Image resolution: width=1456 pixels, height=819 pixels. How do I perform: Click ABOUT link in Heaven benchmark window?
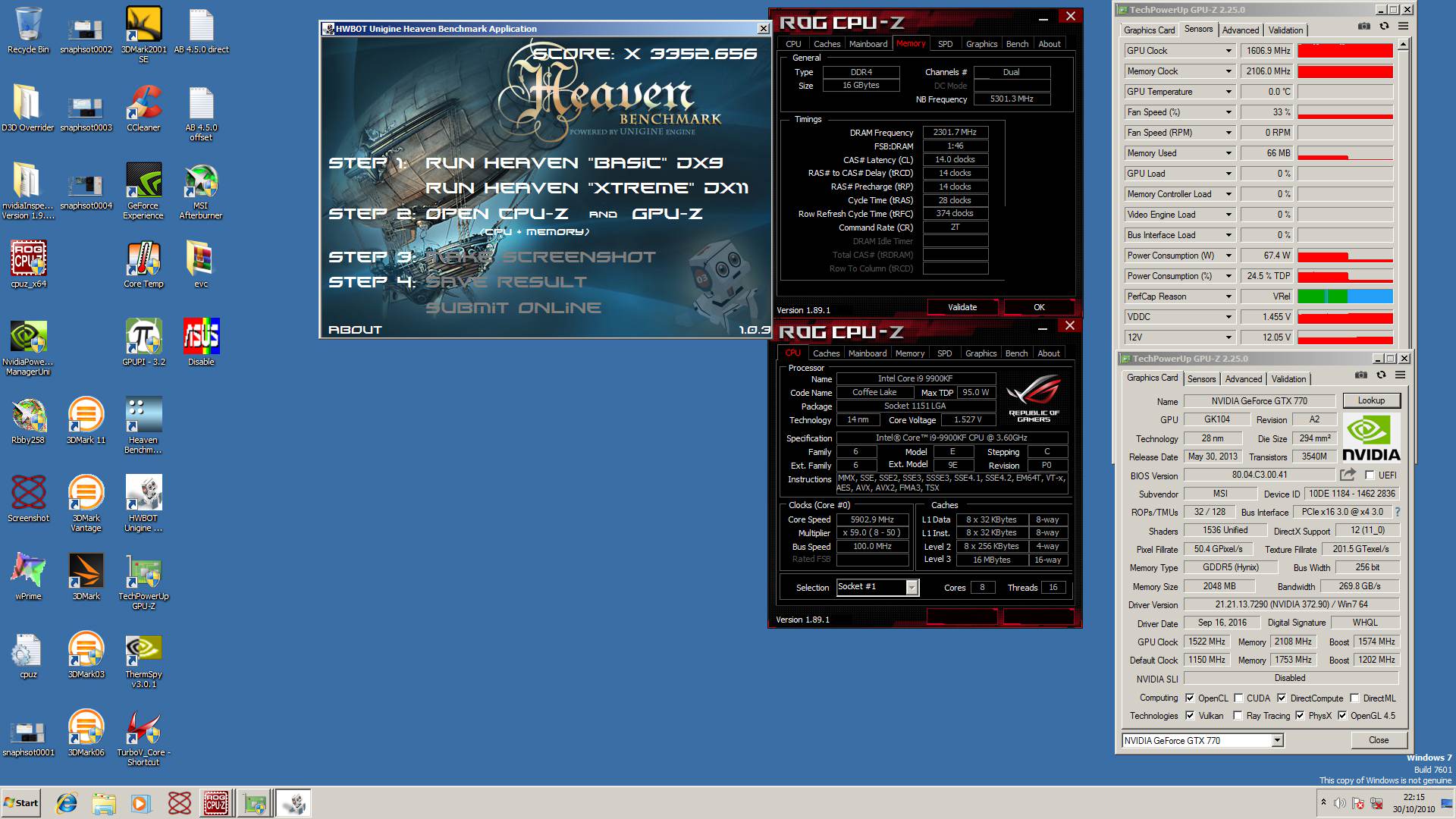[355, 330]
